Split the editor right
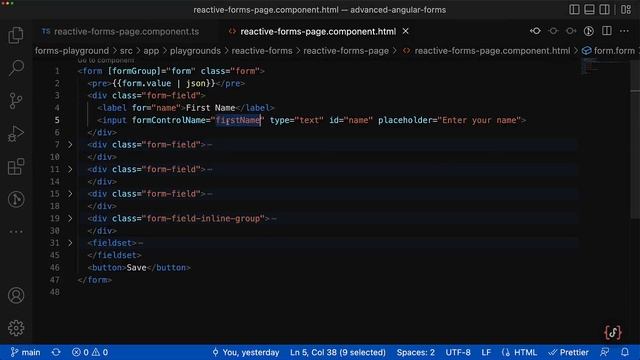 click(607, 31)
